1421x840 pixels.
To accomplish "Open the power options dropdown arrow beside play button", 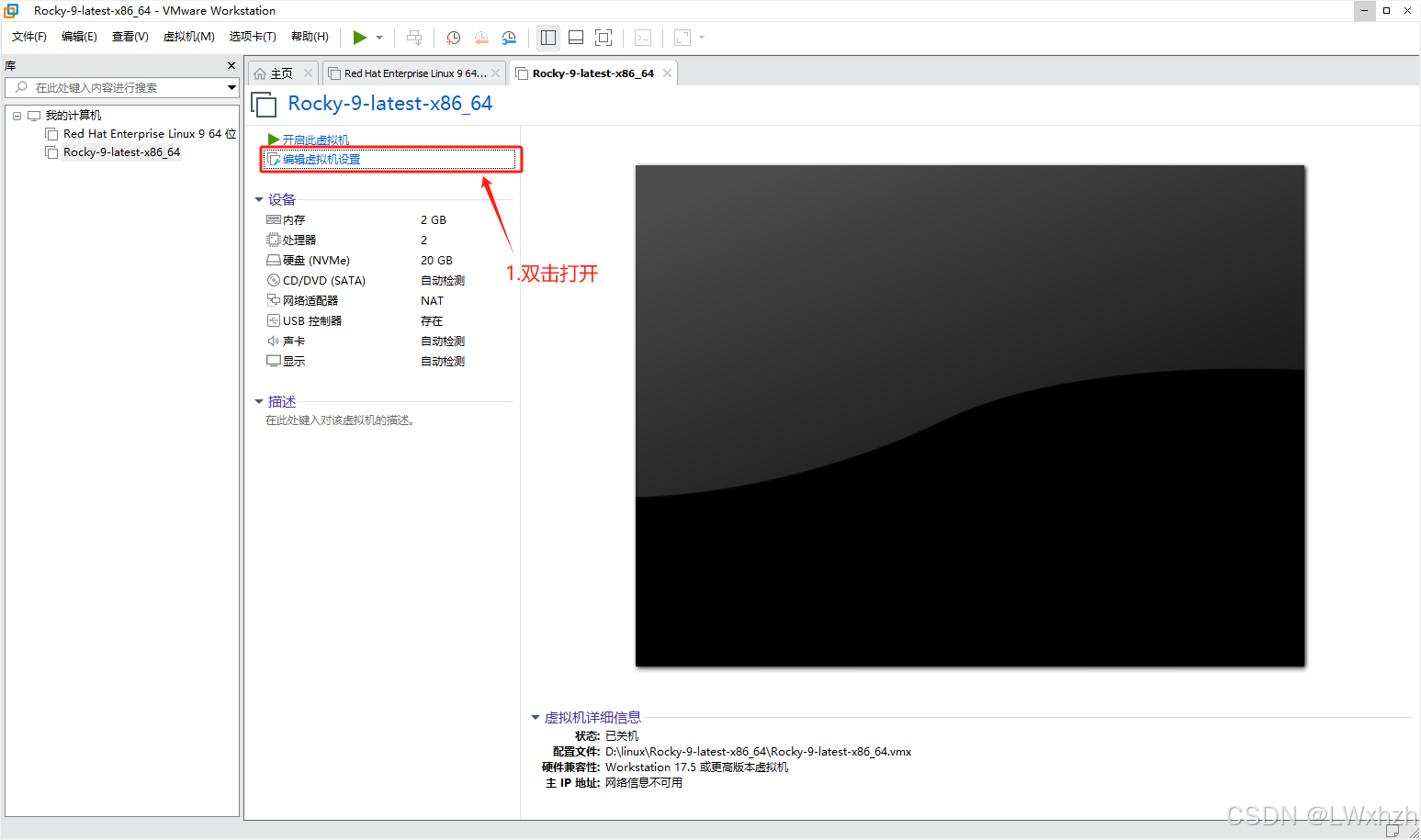I will point(379,38).
